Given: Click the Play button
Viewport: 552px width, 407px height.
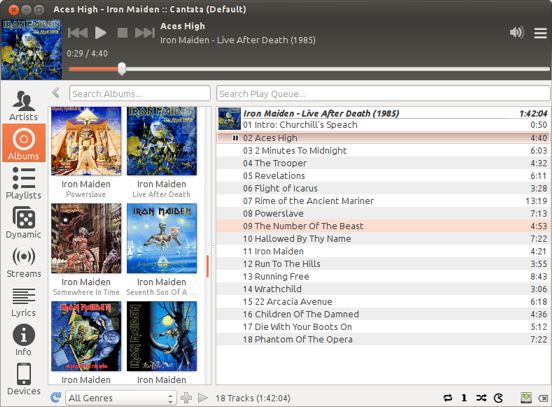Looking at the screenshot, I should point(101,33).
